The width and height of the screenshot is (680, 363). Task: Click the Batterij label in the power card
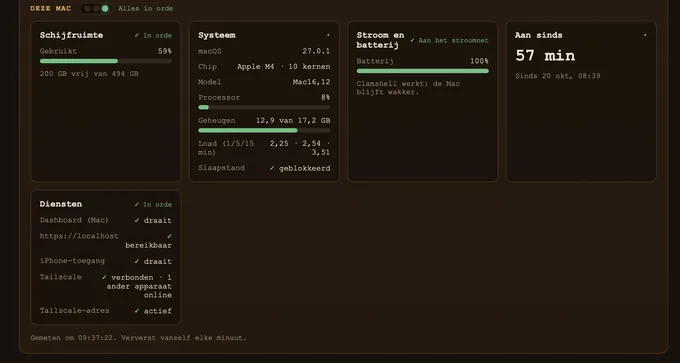click(x=375, y=61)
